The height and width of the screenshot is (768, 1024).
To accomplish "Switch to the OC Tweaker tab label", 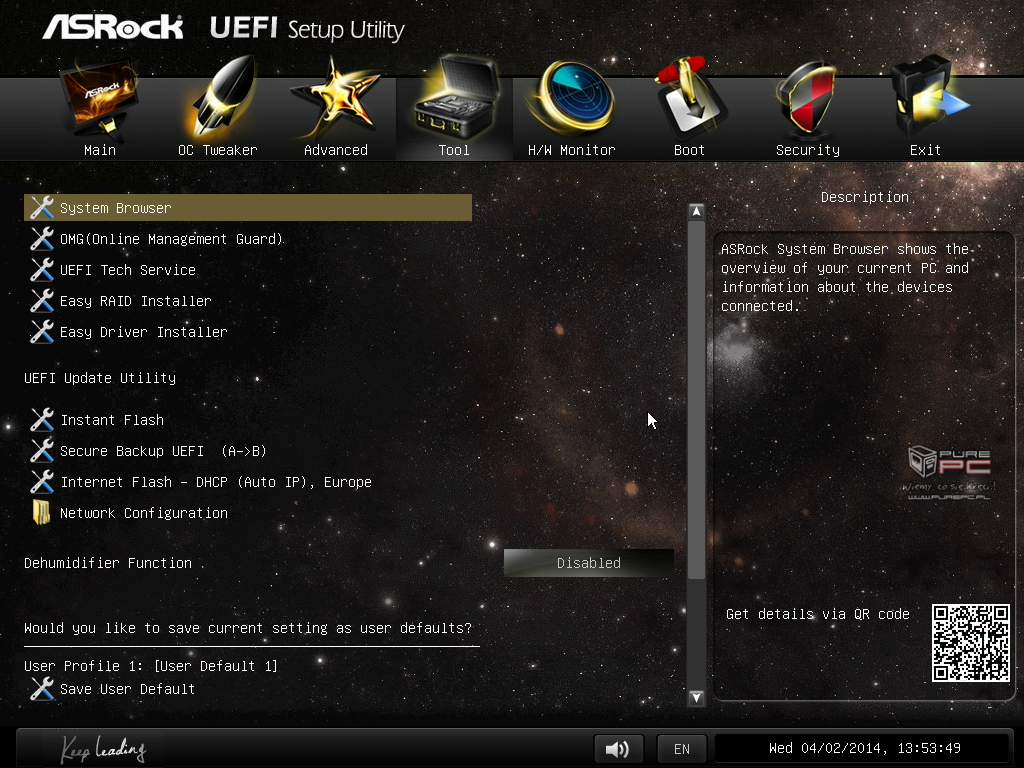I will tap(218, 150).
